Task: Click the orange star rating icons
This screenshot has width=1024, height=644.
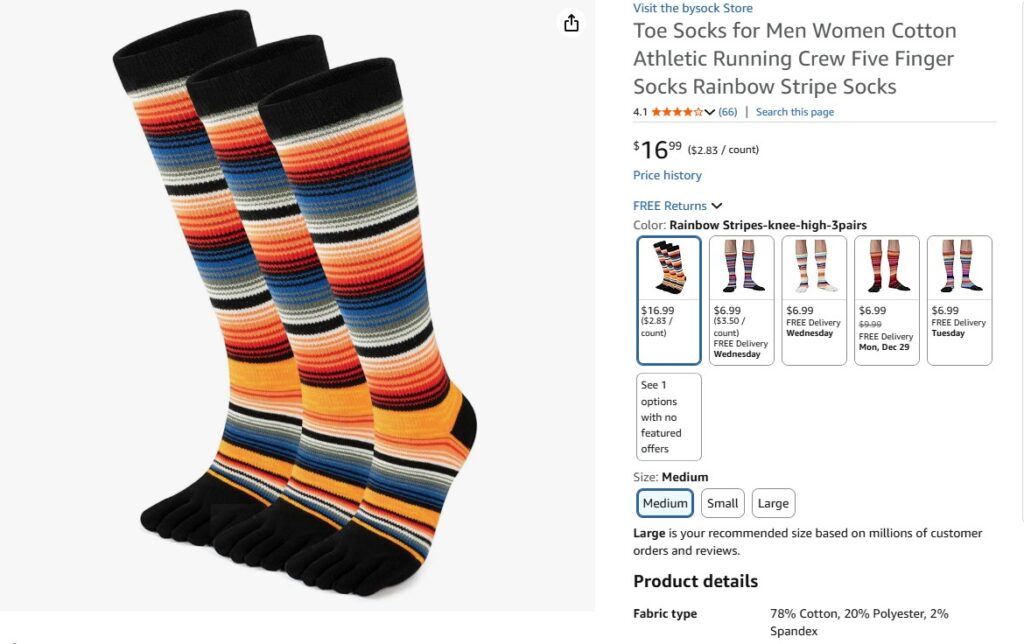Action: [677, 112]
